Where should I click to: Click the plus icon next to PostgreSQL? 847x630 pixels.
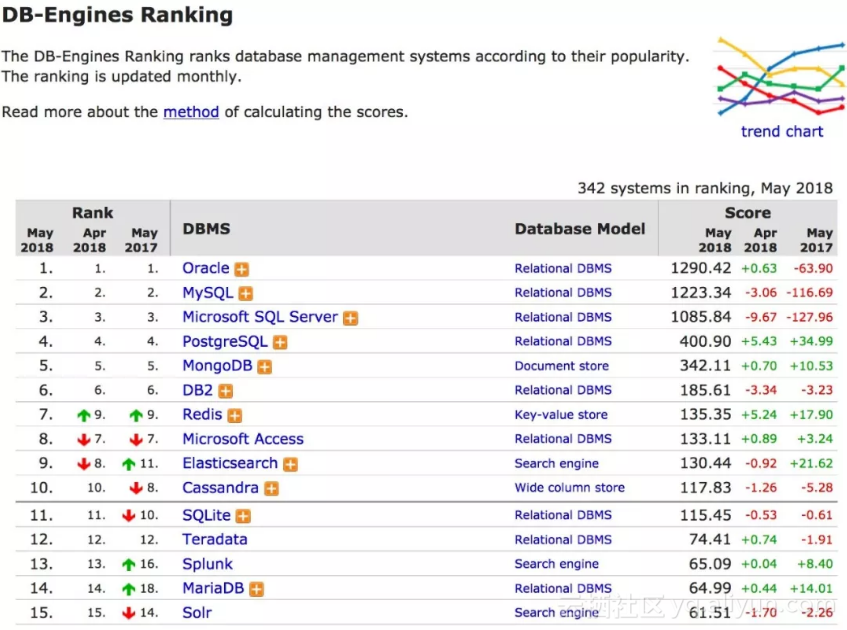click(280, 343)
